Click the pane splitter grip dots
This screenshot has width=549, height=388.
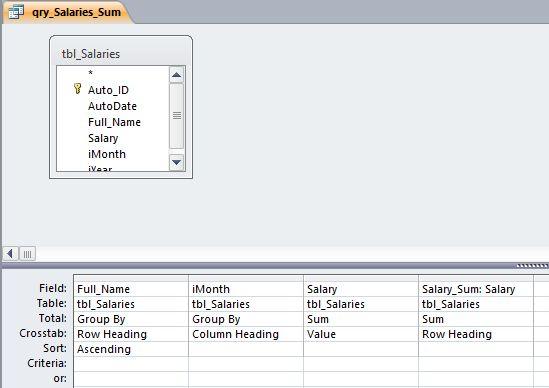533,266
